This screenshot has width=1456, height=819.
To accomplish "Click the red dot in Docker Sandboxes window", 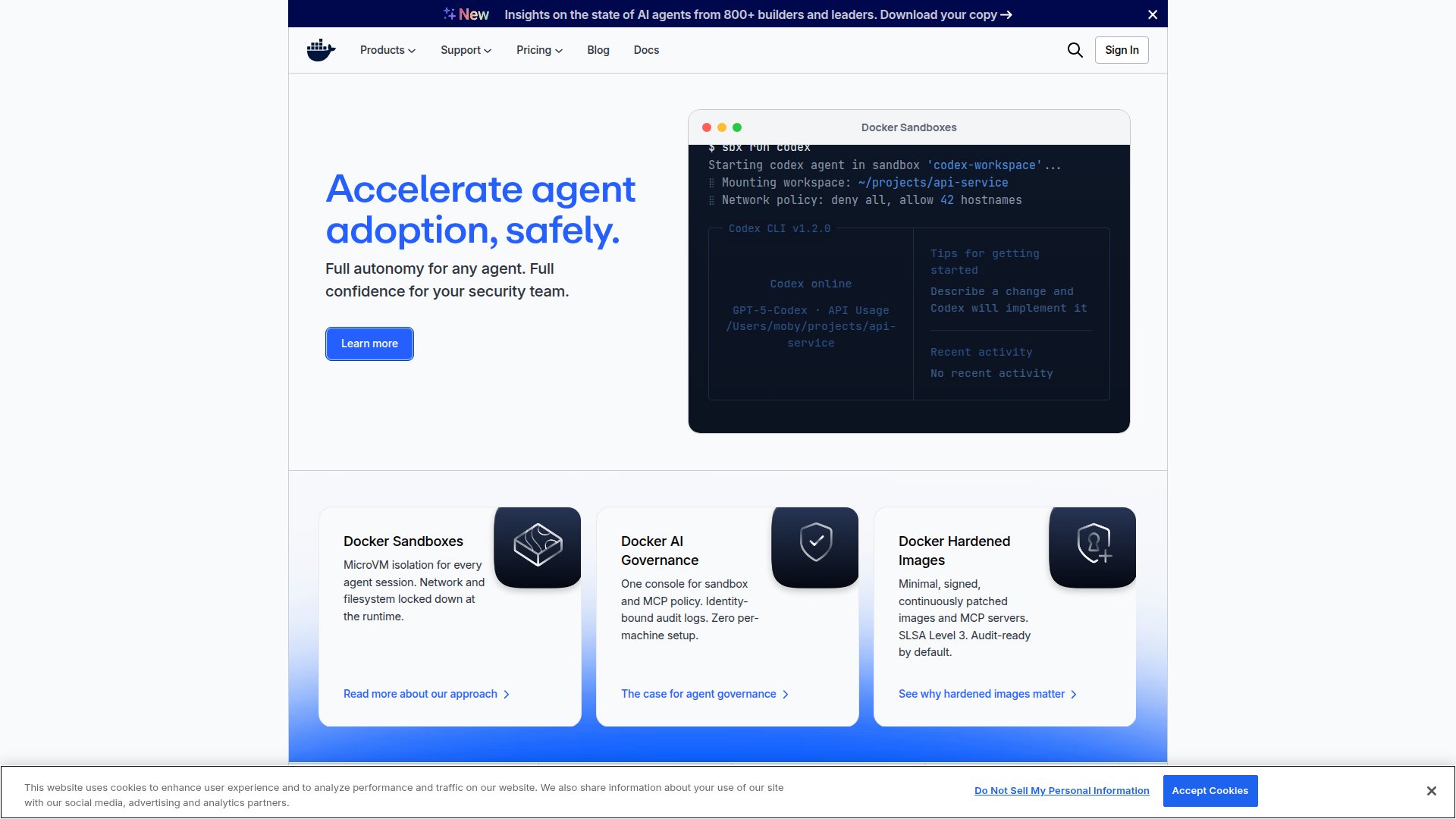I will click(x=707, y=127).
